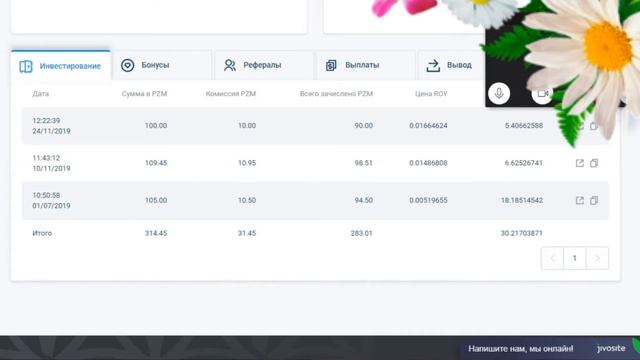Select the 11:43:12 10/11/2019 date cell
Image resolution: width=640 pixels, height=360 pixels.
pos(51,163)
